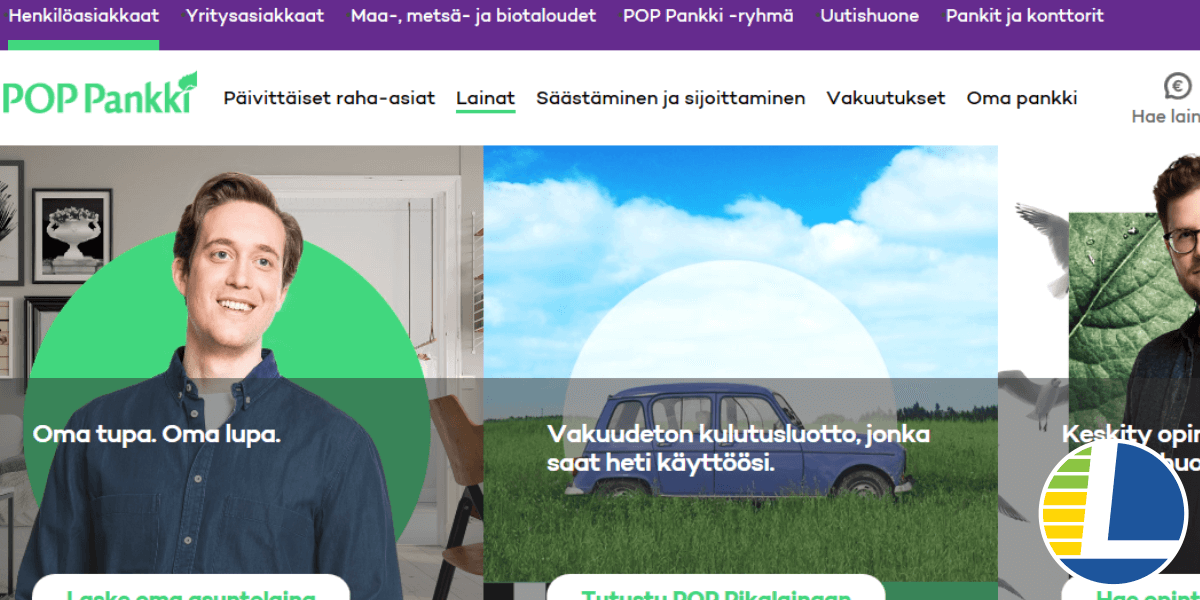Screen dimensions: 1200x600
Task: Open Päivittäiset raha-asiat menu
Action: coord(330,98)
